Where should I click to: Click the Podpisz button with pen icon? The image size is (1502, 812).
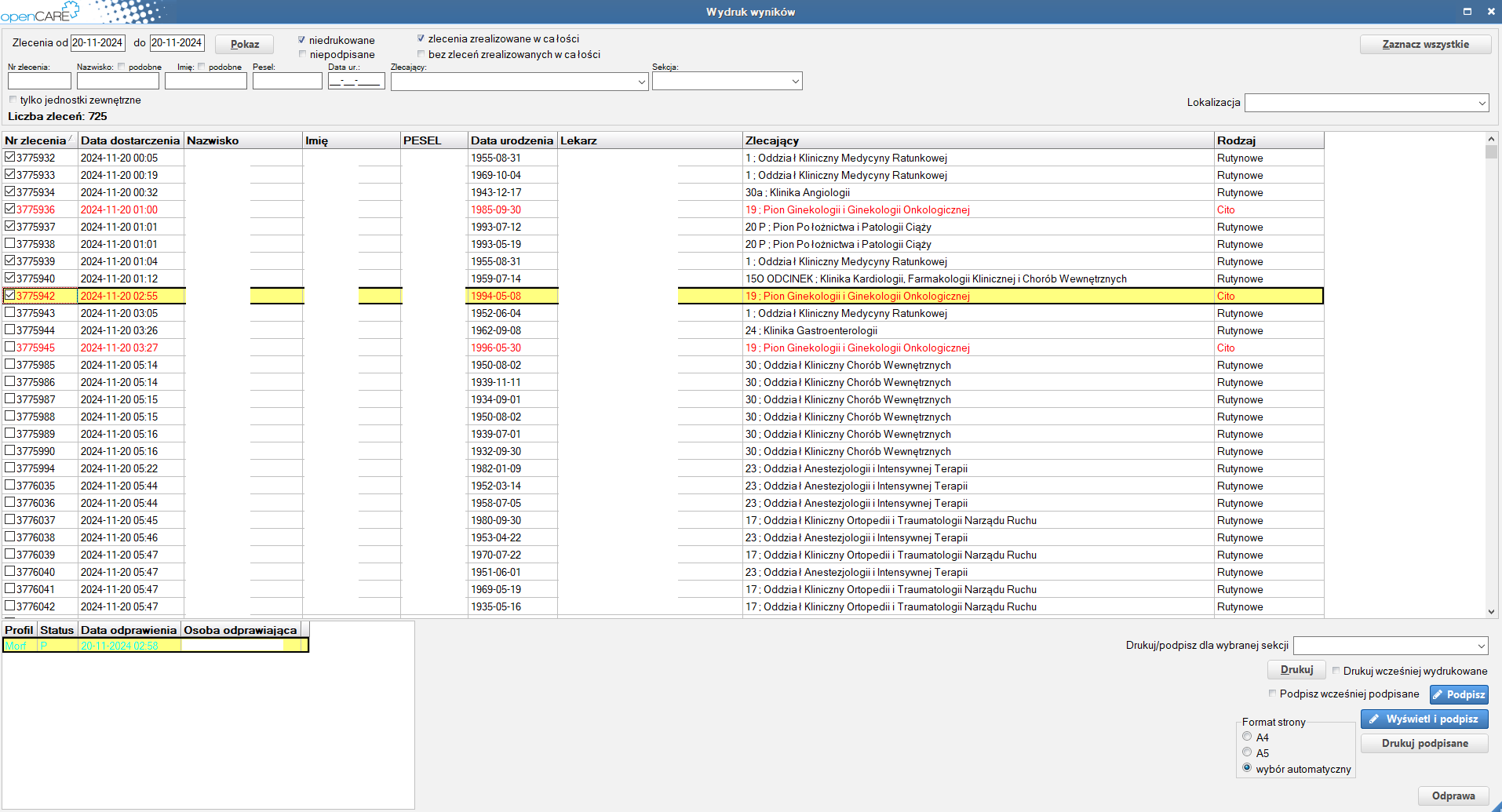click(x=1458, y=694)
